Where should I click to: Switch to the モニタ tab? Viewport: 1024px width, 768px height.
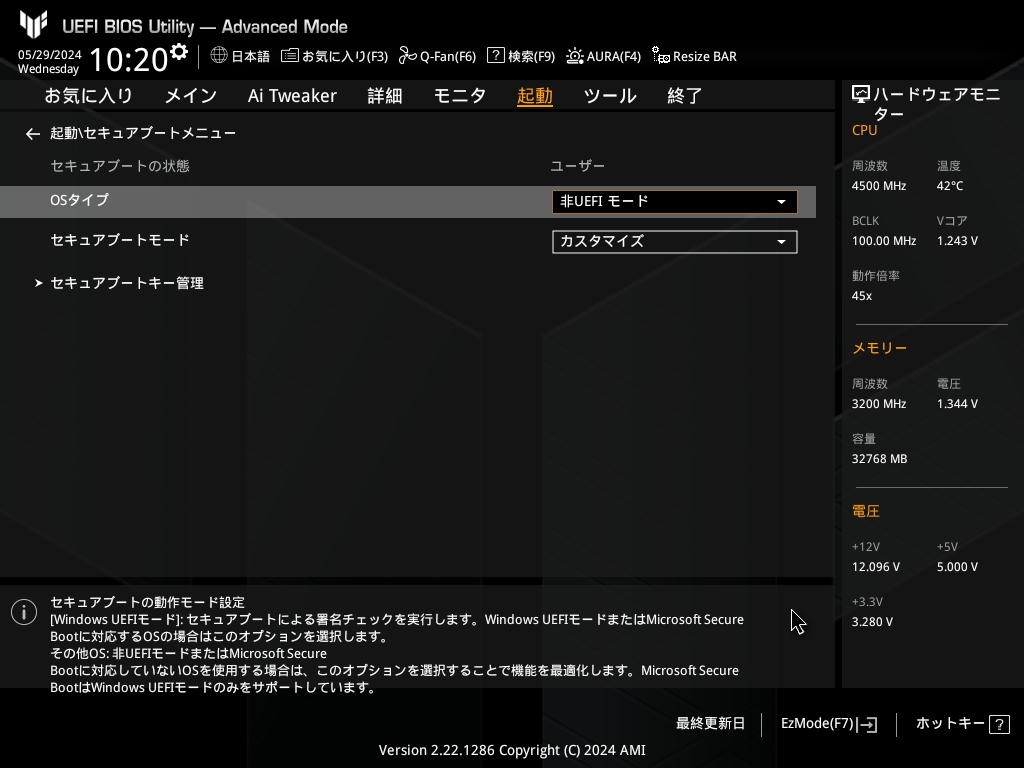[460, 96]
